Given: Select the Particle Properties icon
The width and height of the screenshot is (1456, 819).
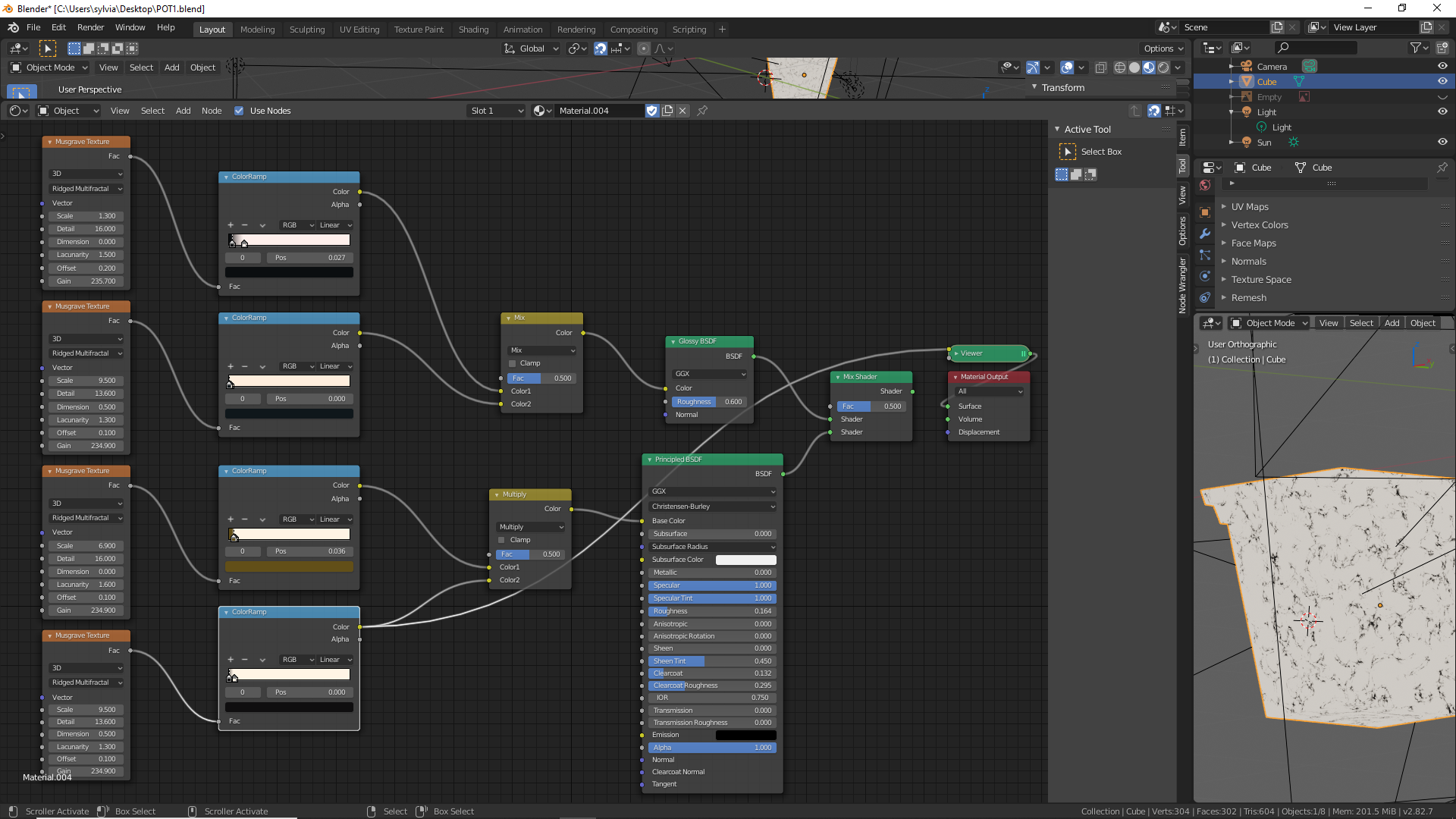Looking at the screenshot, I should tap(1205, 254).
